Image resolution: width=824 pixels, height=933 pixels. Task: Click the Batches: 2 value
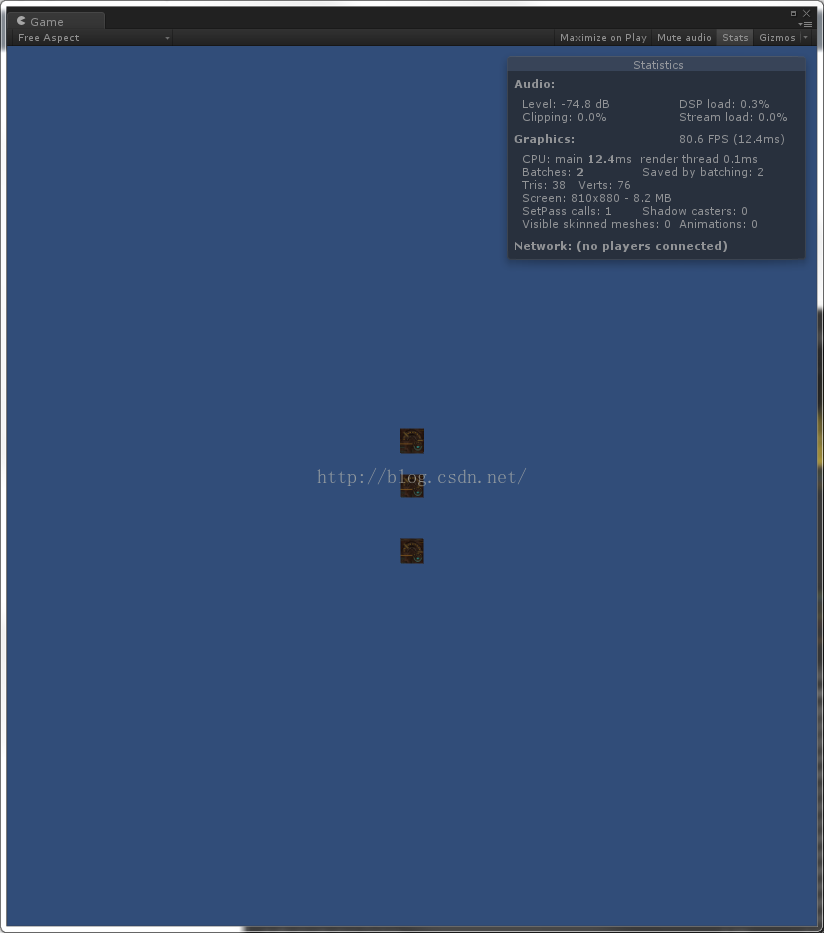click(553, 172)
